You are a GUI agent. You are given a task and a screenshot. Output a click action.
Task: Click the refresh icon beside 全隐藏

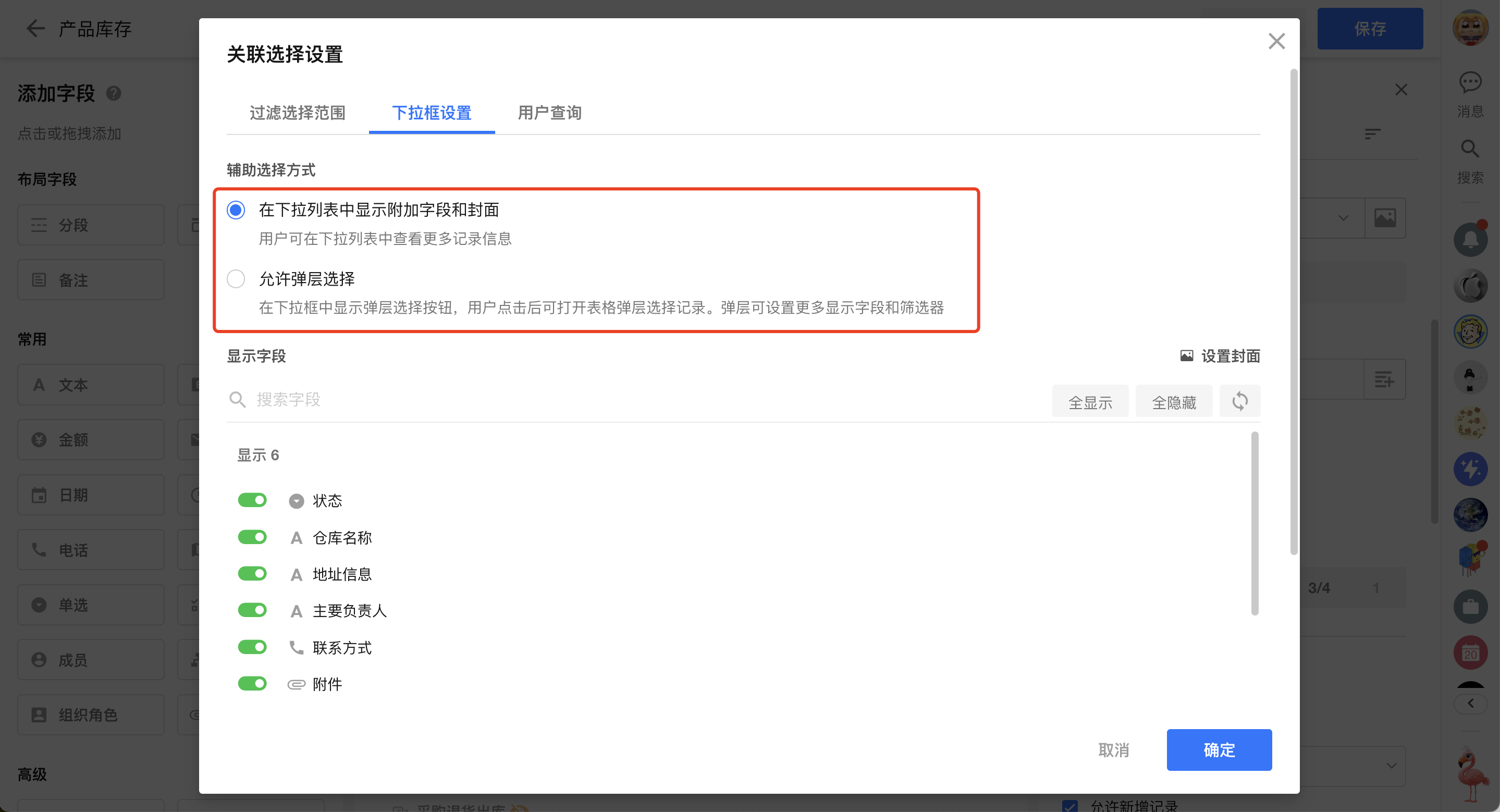pyautogui.click(x=1240, y=401)
